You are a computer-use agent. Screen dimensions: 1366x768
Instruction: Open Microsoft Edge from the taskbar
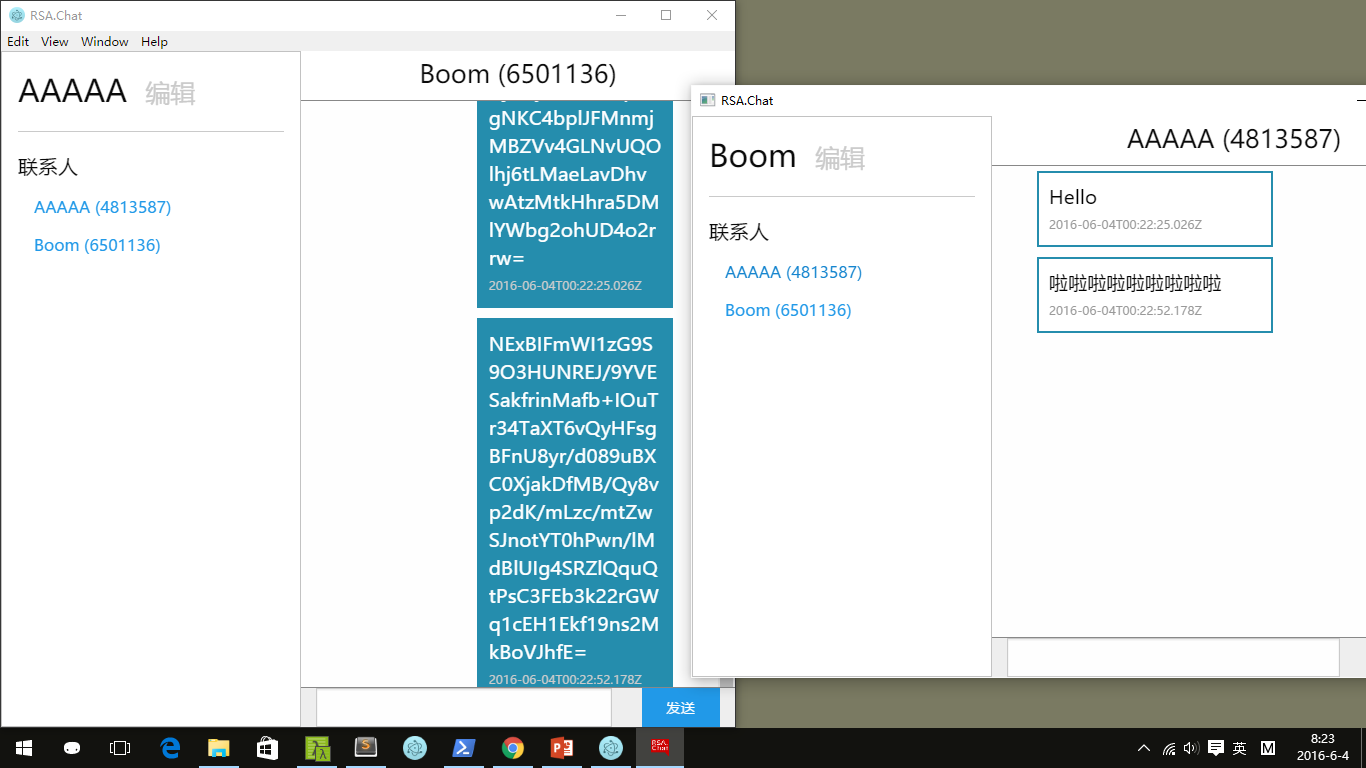(170, 747)
